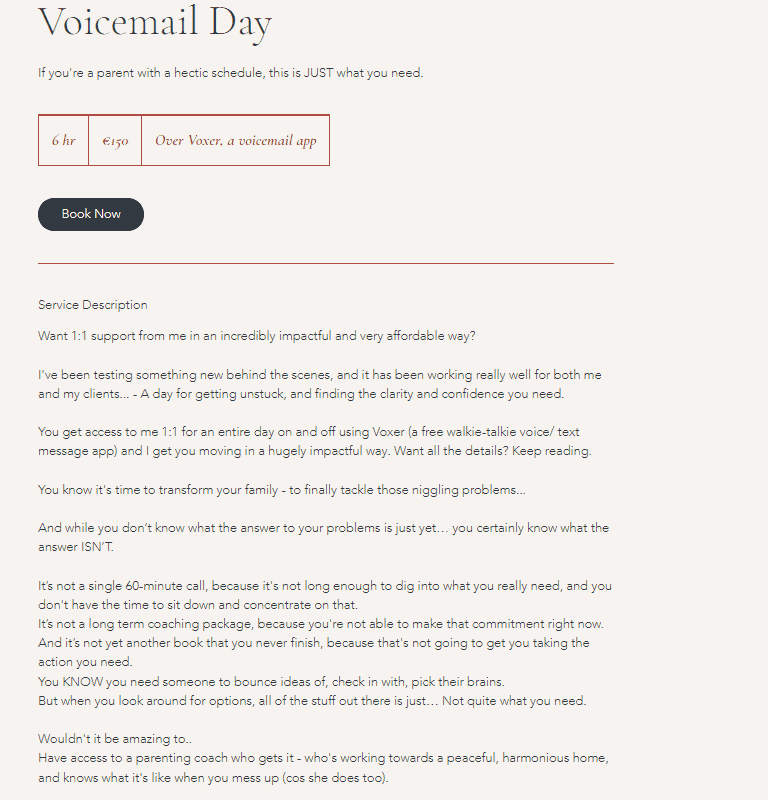
Task: Click the 'You get access to me 1:1' paragraph
Action: pos(315,441)
